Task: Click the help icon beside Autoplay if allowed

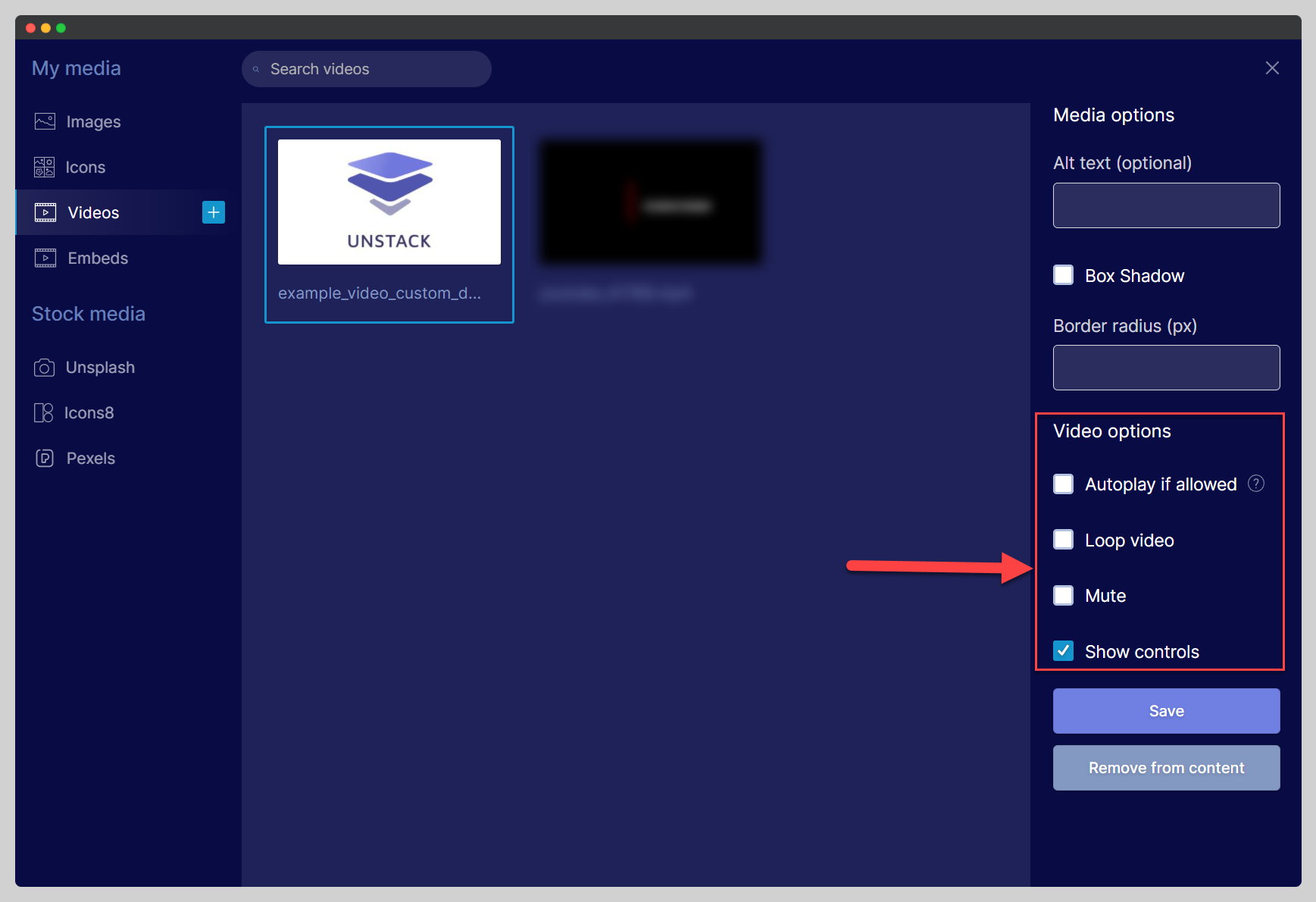Action: click(x=1255, y=484)
